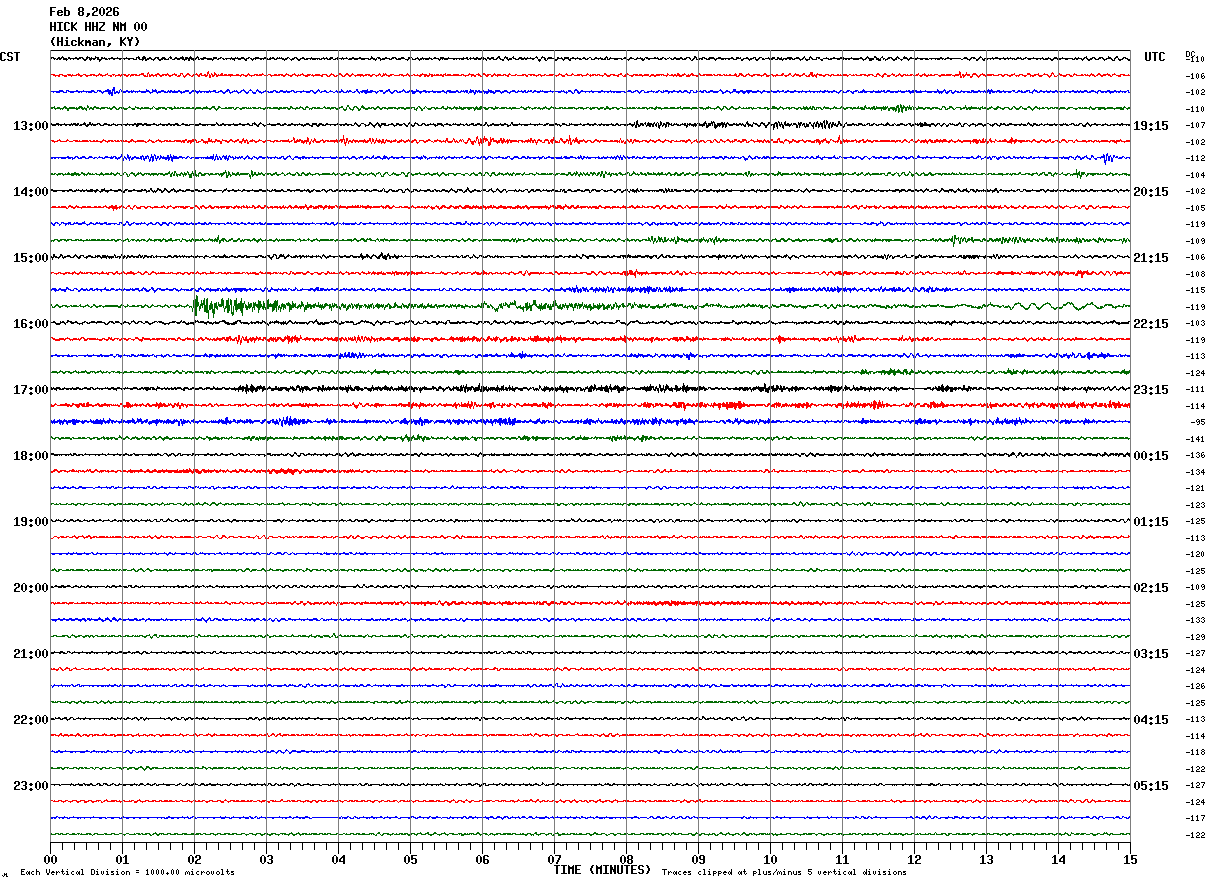1210x886 pixels.
Task: Click the 05:15 UTC time label
Action: (x=1150, y=786)
